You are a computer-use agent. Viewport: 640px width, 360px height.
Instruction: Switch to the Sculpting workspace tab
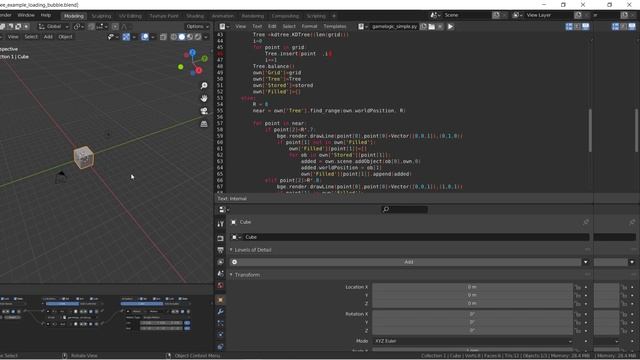[x=101, y=16]
